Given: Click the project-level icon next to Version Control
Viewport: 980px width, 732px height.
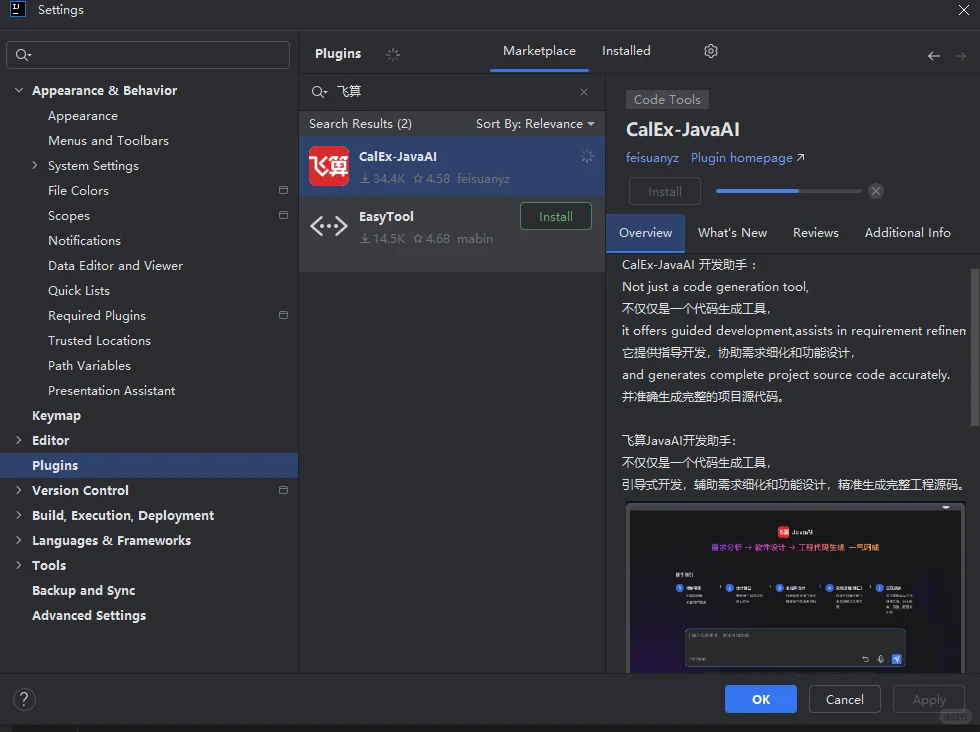Looking at the screenshot, I should coord(283,490).
